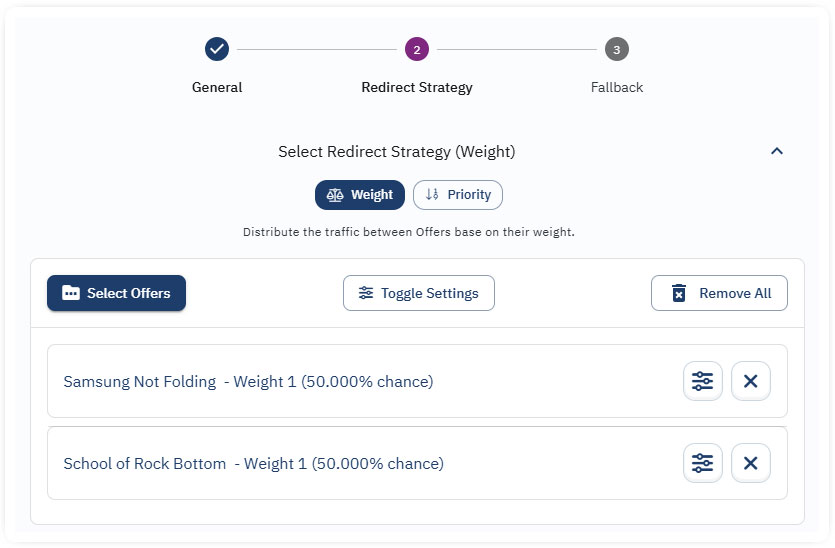Image resolution: width=835 pixels, height=548 pixels.
Task: Click the Select Redirect Strategy (Weight) heading
Action: (397, 152)
